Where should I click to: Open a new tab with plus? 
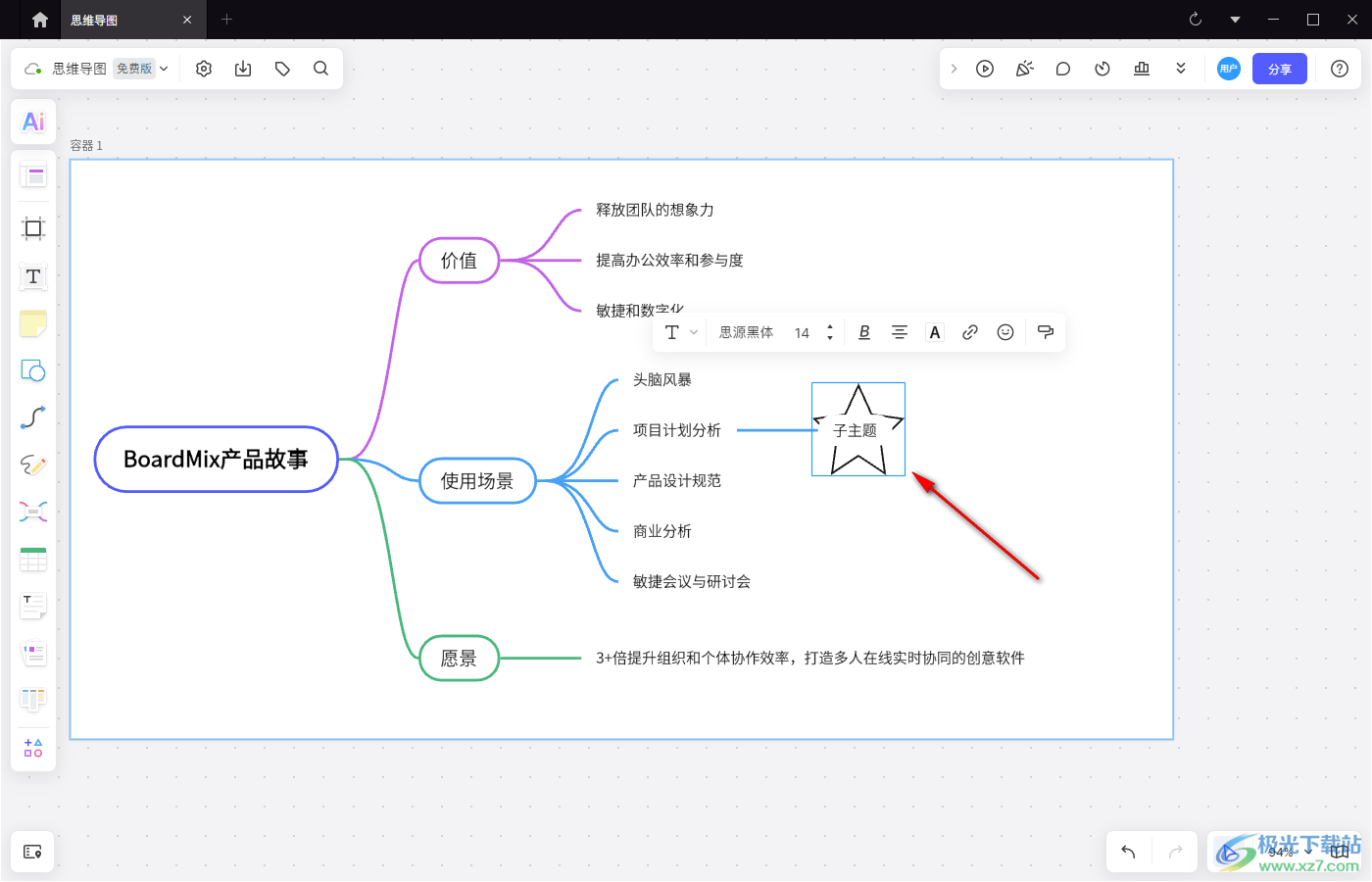pos(226,19)
